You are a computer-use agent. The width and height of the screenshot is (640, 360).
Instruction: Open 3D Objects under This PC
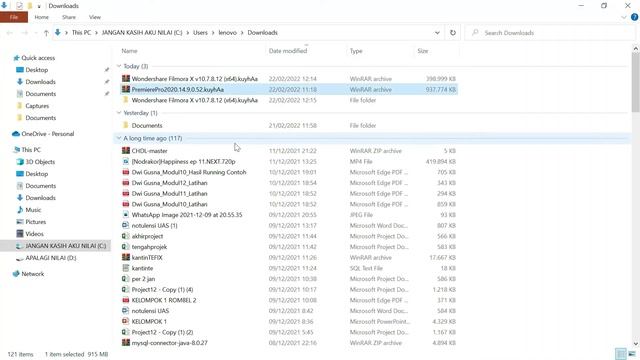pyautogui.click(x=40, y=162)
